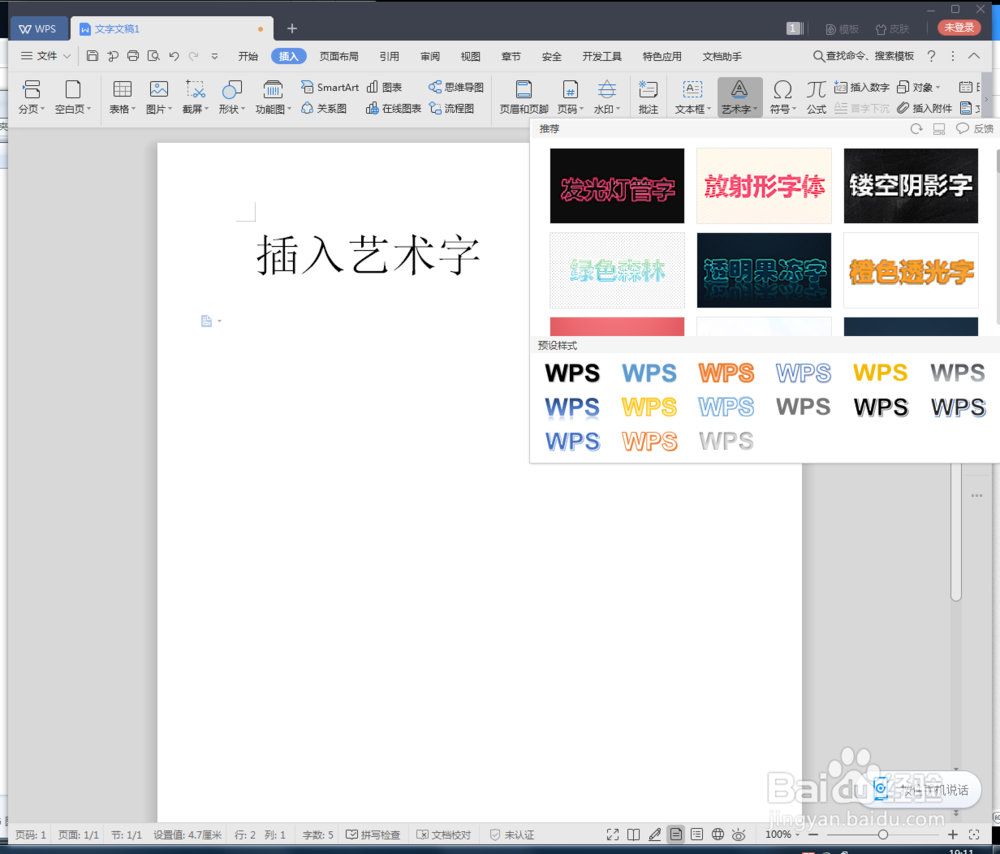Click the 水印 watermark icon

click(x=607, y=97)
